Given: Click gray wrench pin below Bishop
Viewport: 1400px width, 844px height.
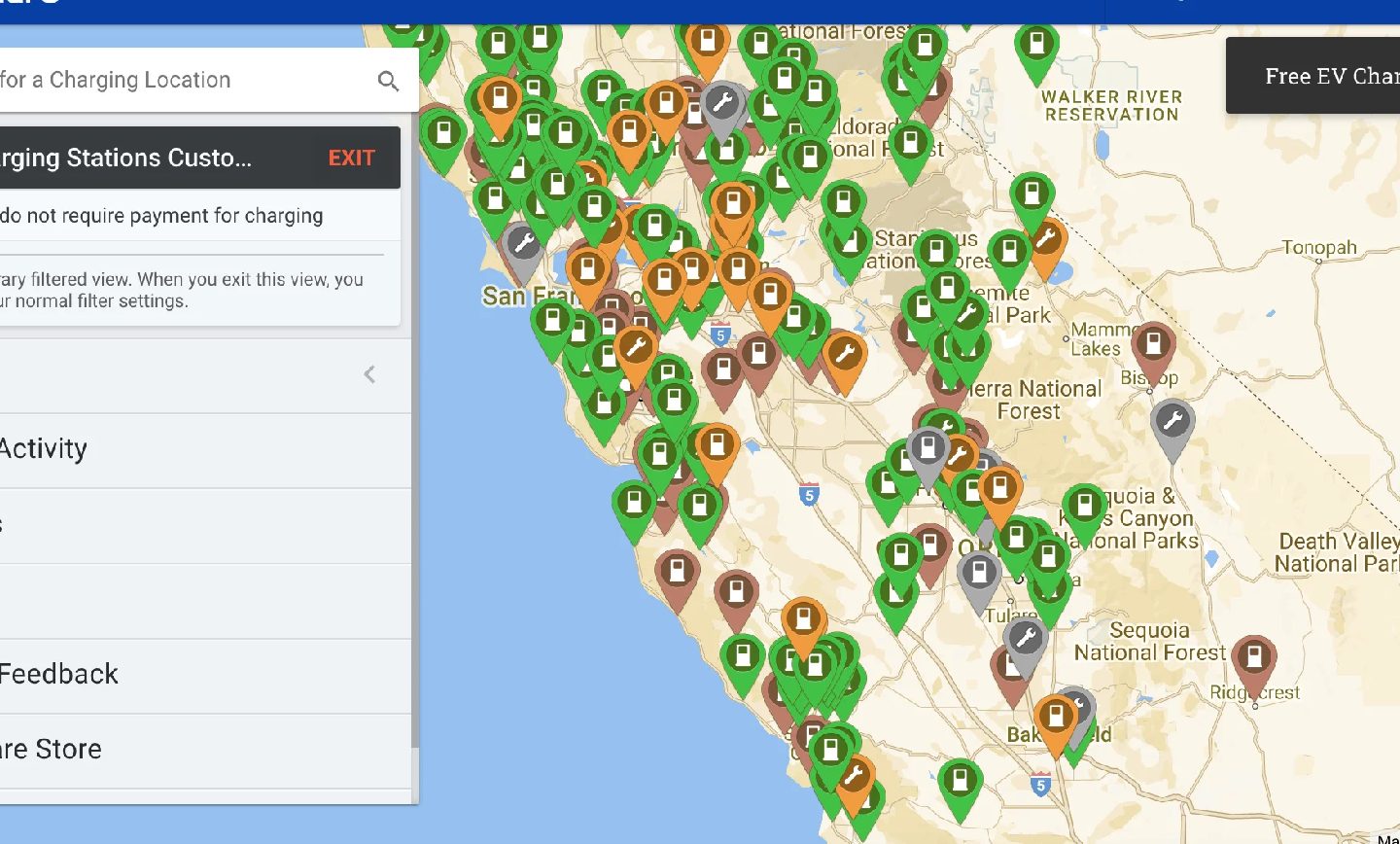Looking at the screenshot, I should 1172,423.
